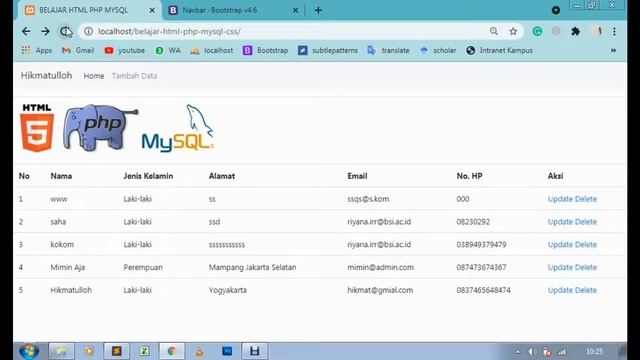The width and height of the screenshot is (640, 360).
Task: Click the Hikmatulloh navbar brand
Action: (x=46, y=76)
